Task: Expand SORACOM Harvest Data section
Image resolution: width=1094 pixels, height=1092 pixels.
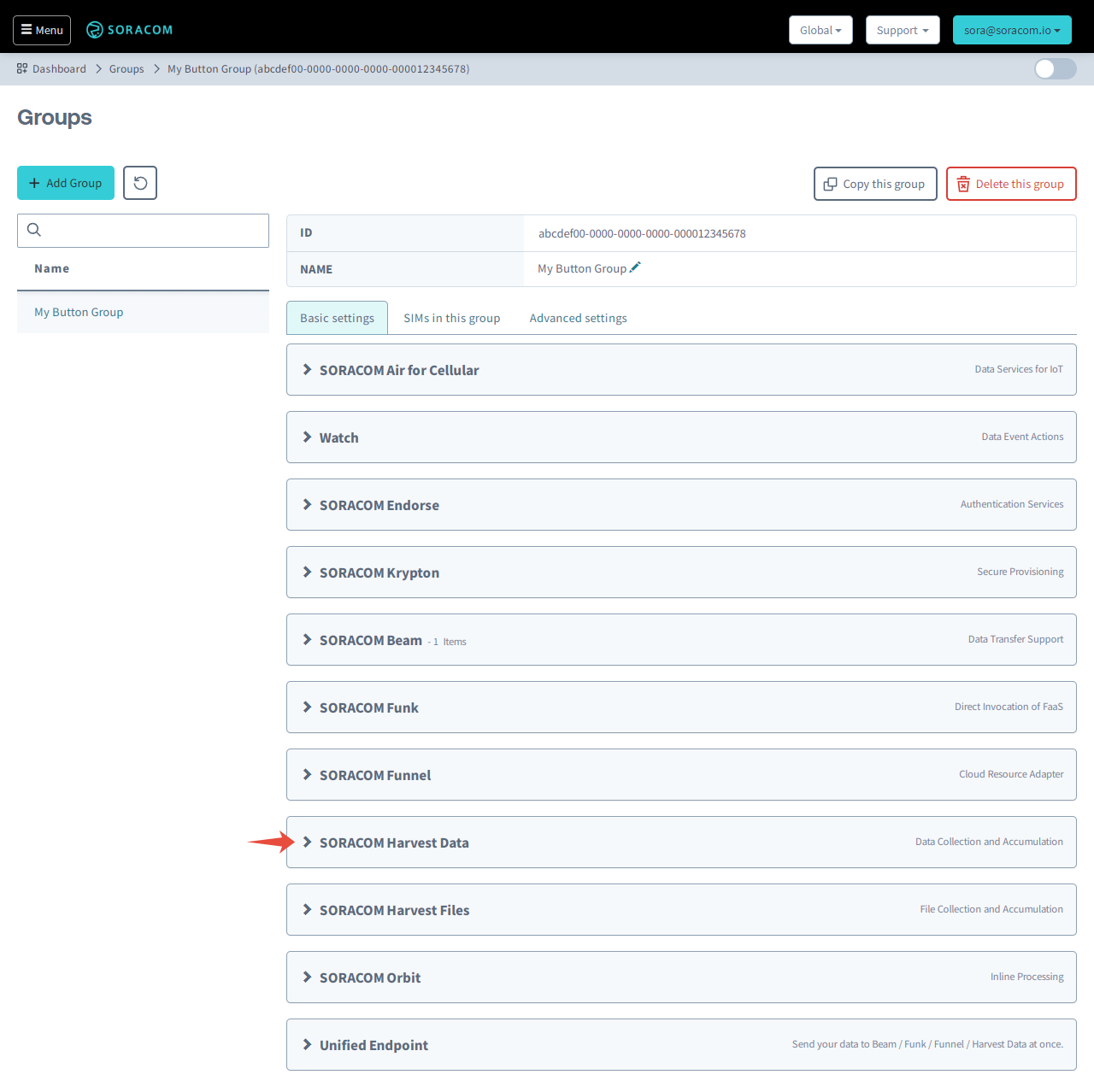Action: 681,842
